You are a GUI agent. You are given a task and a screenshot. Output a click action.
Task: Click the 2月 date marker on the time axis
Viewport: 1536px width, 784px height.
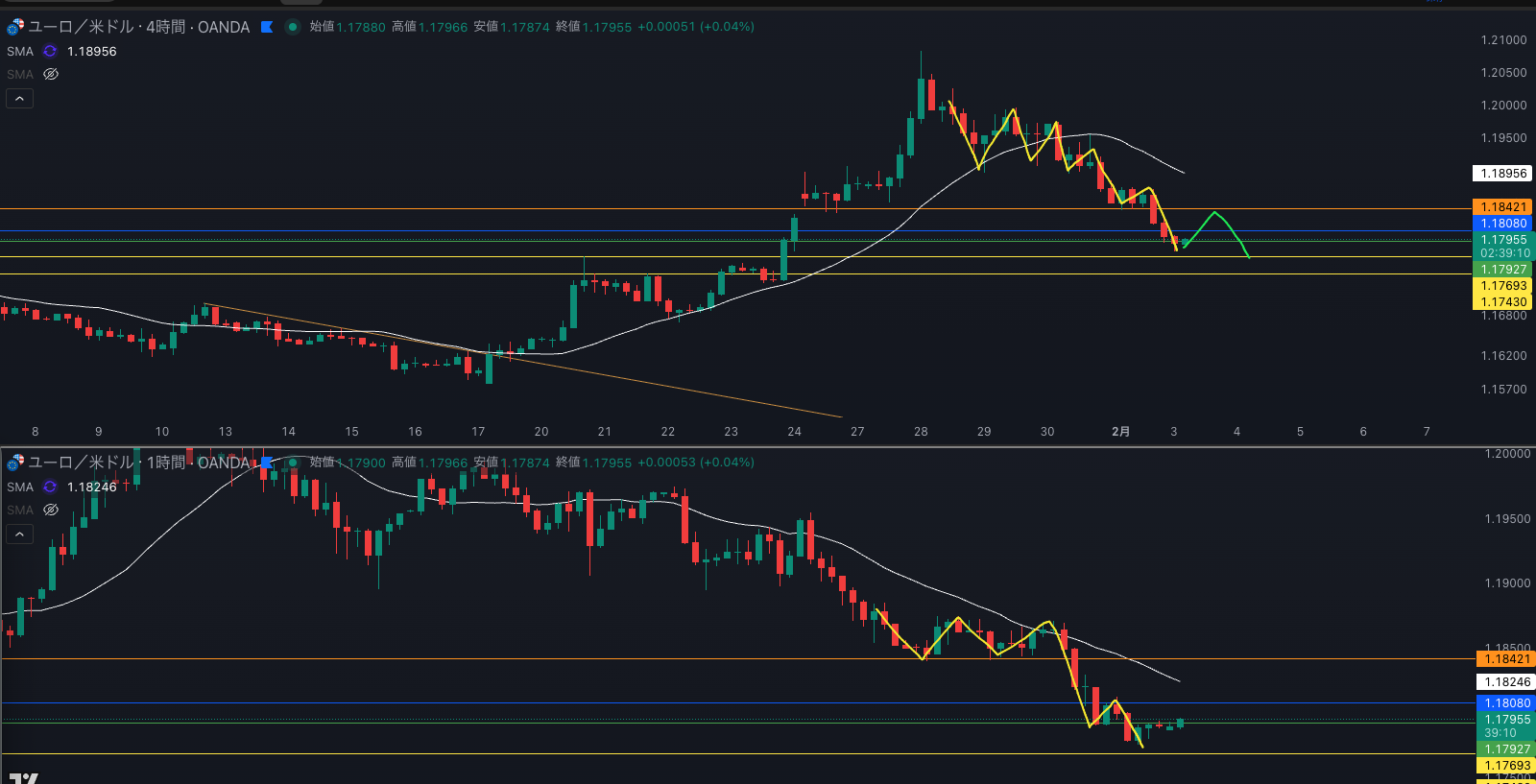pyautogui.click(x=1120, y=432)
